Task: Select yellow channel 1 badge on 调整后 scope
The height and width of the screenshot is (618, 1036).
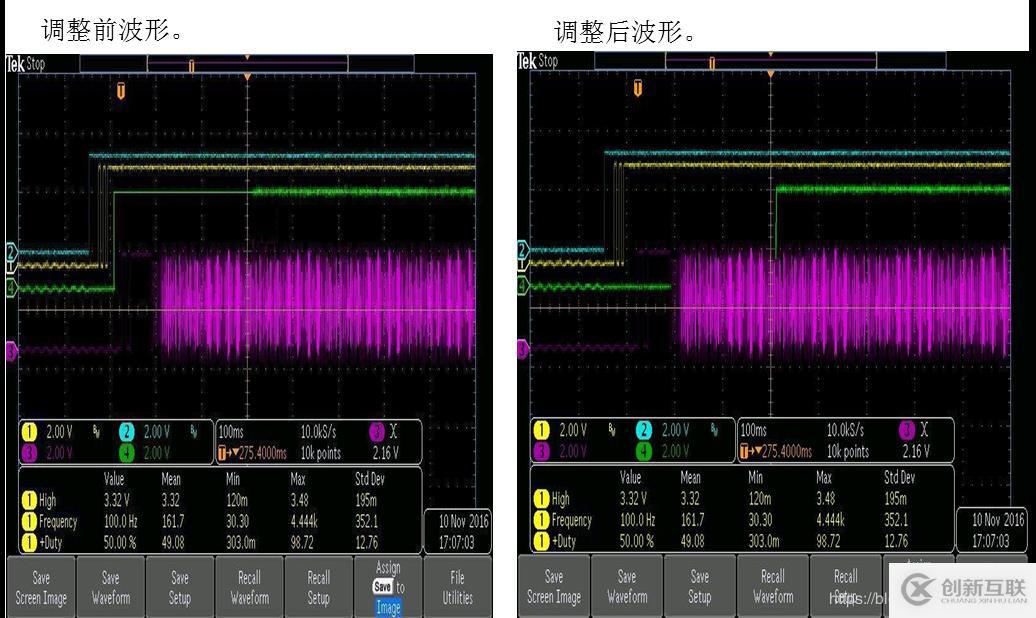Action: click(x=541, y=430)
